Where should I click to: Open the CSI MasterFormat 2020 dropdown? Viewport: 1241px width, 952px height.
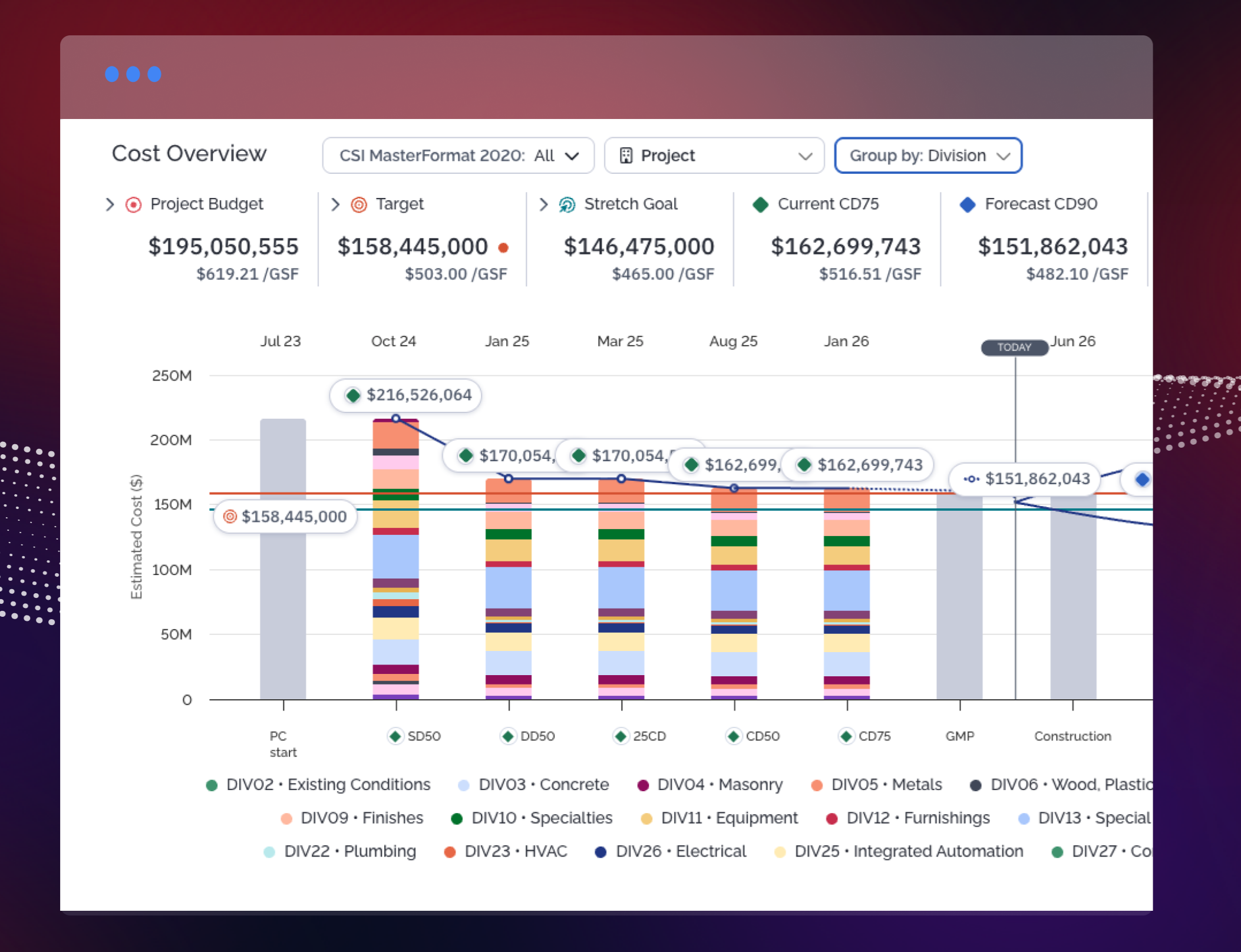pos(458,156)
